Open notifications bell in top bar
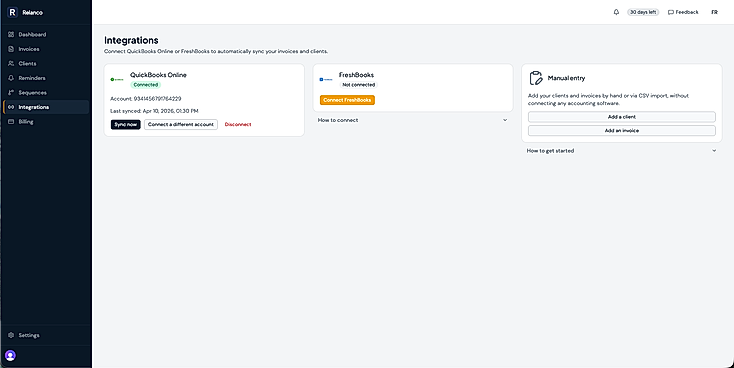 [616, 12]
